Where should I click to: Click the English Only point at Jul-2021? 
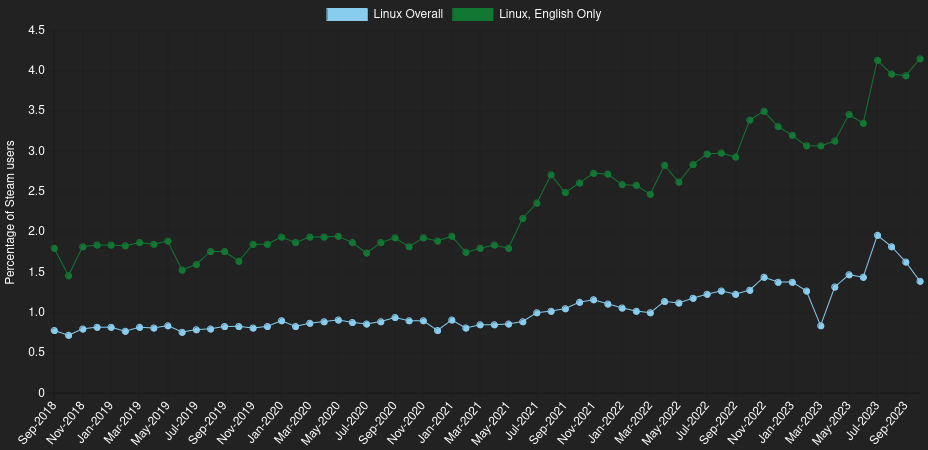(537, 203)
